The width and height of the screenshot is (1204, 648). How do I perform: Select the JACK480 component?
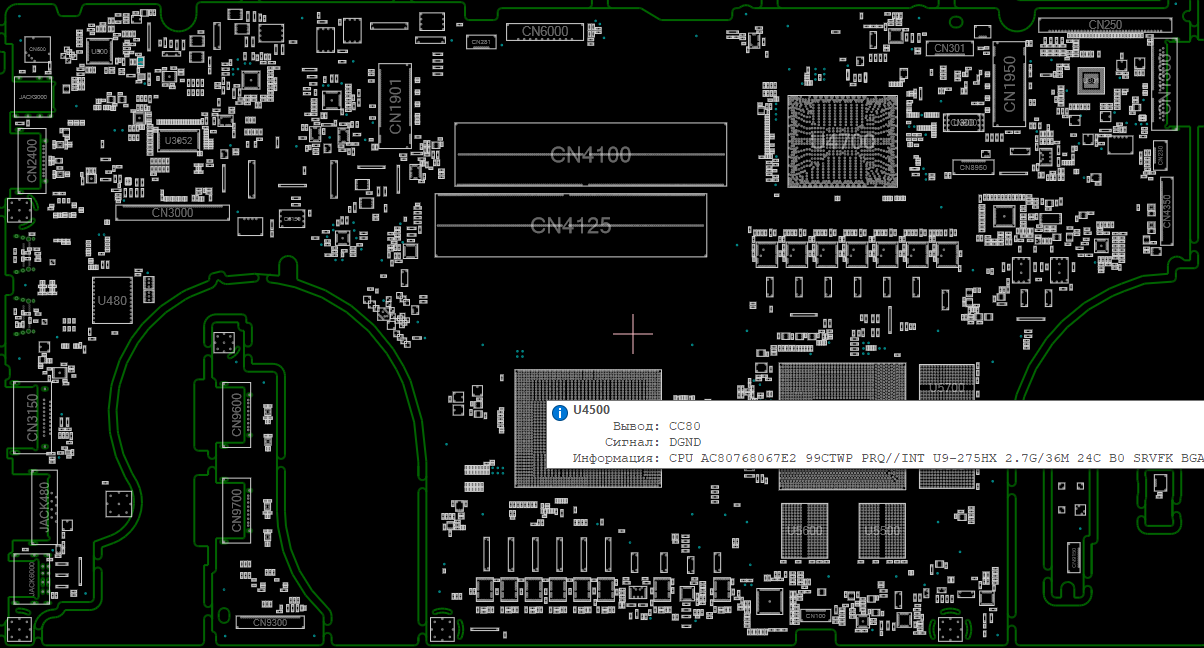(x=44, y=508)
